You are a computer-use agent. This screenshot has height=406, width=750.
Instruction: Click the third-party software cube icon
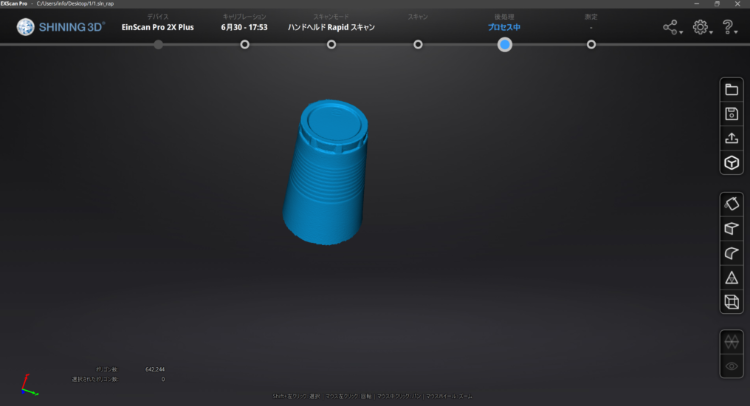point(731,163)
